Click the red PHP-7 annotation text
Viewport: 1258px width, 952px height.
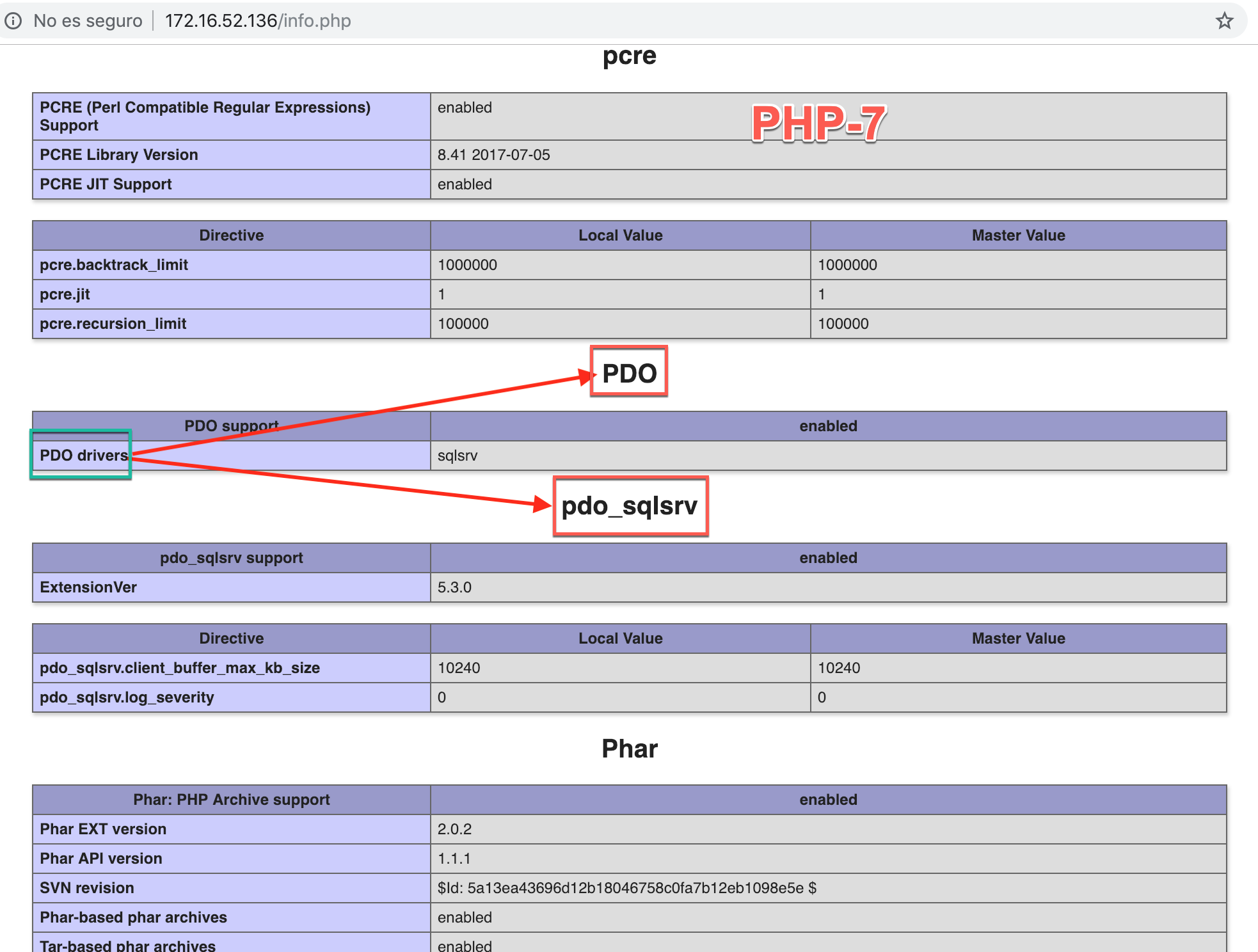[x=818, y=123]
